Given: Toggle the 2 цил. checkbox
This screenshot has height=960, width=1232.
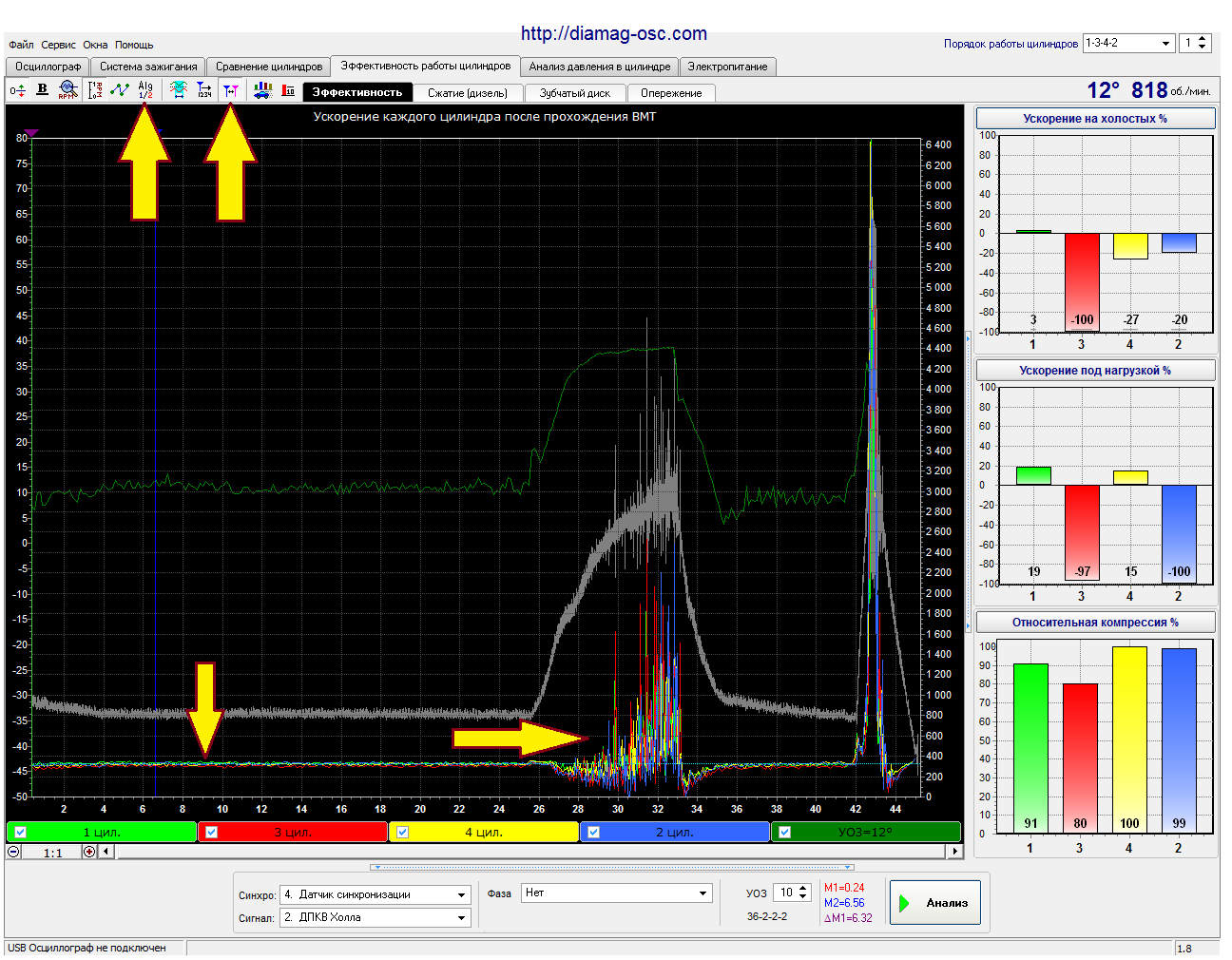Looking at the screenshot, I should (594, 833).
